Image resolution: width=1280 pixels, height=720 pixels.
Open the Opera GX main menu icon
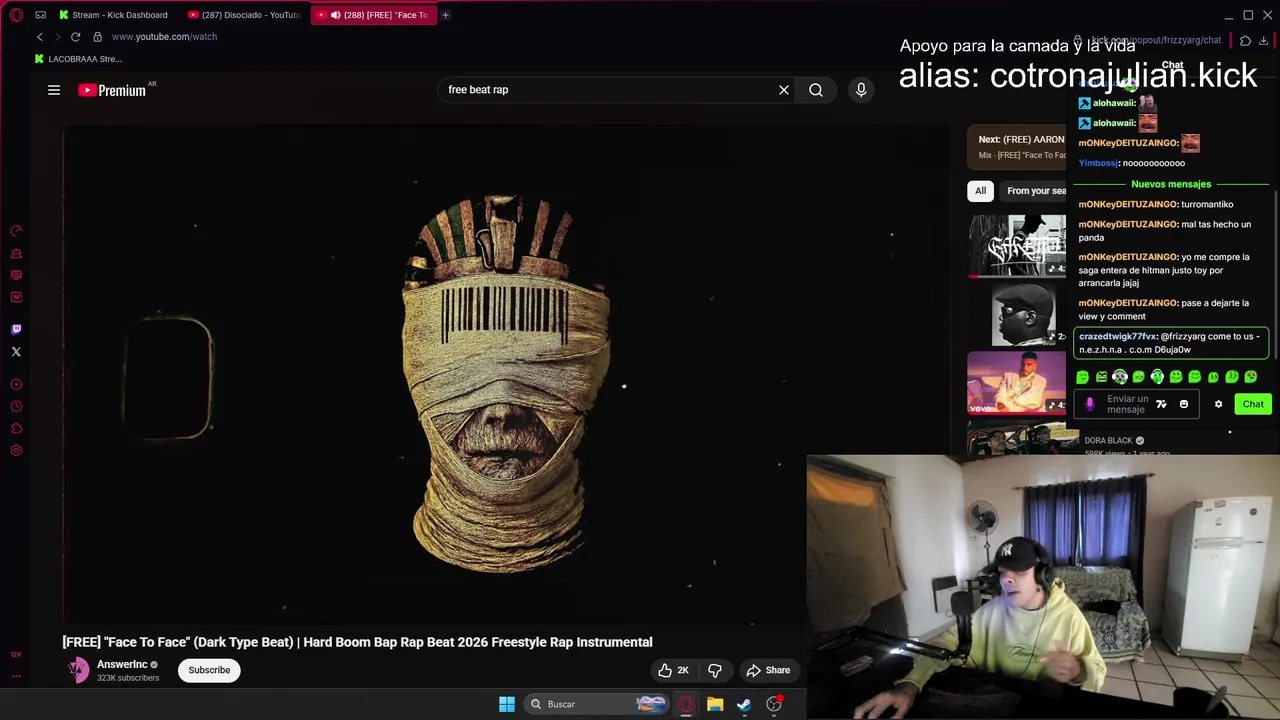coord(16,15)
